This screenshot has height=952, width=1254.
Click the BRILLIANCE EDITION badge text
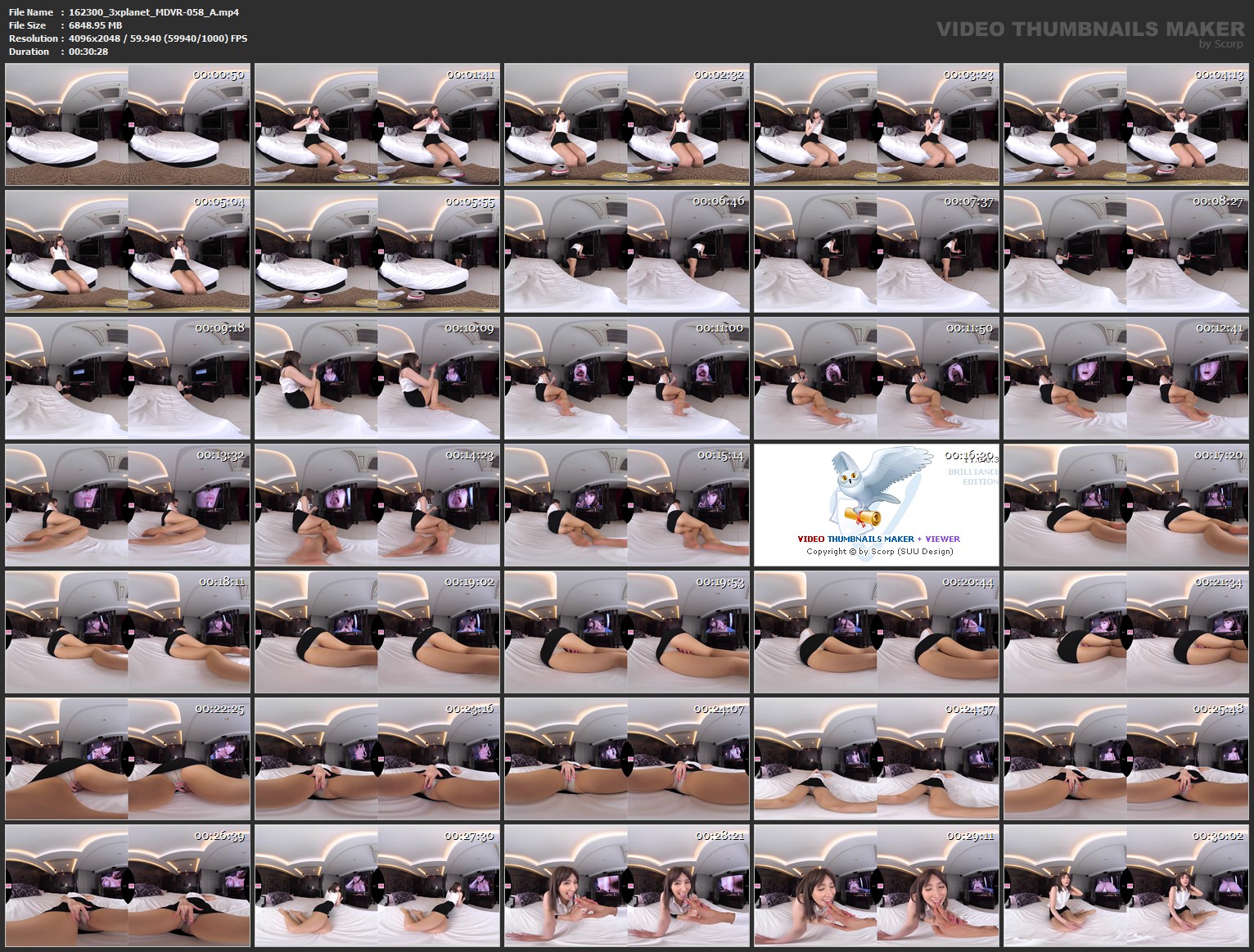point(974,476)
